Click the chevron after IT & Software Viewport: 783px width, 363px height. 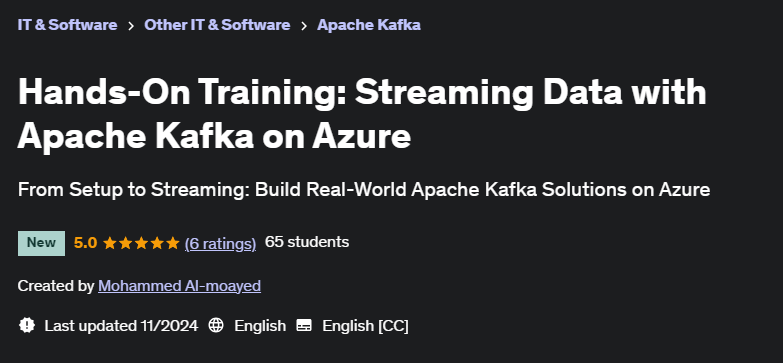coord(131,26)
